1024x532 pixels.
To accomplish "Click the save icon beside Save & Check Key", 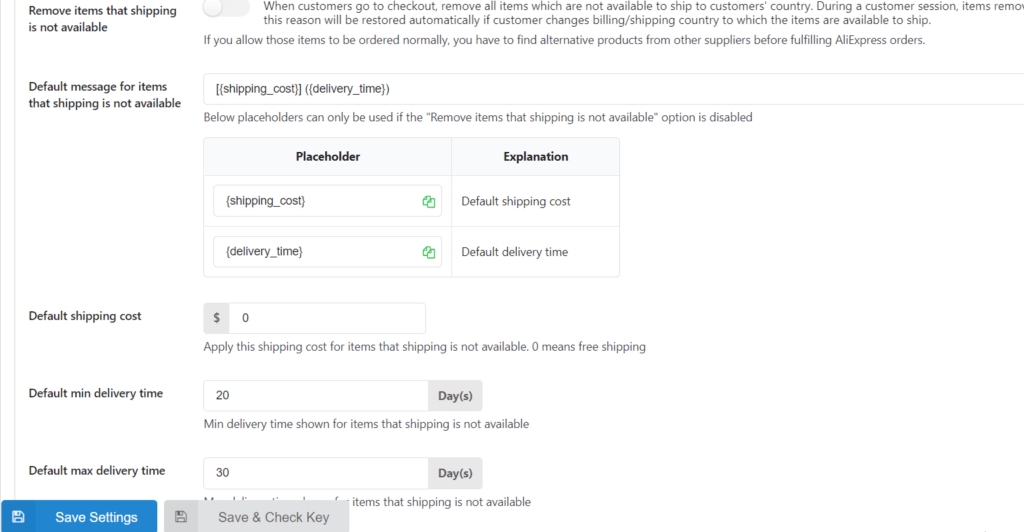I will click(181, 517).
